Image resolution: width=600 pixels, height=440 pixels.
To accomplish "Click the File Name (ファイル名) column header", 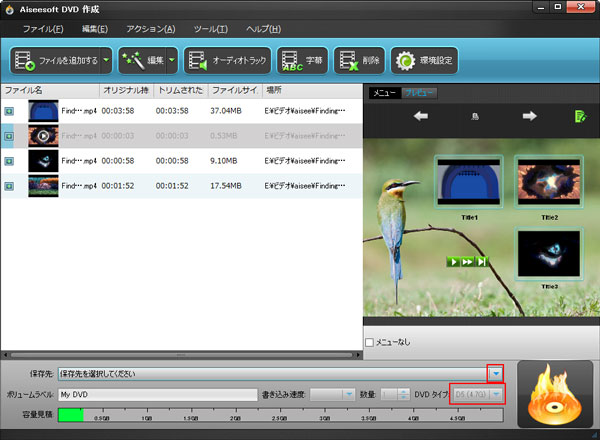I will click(x=50, y=90).
